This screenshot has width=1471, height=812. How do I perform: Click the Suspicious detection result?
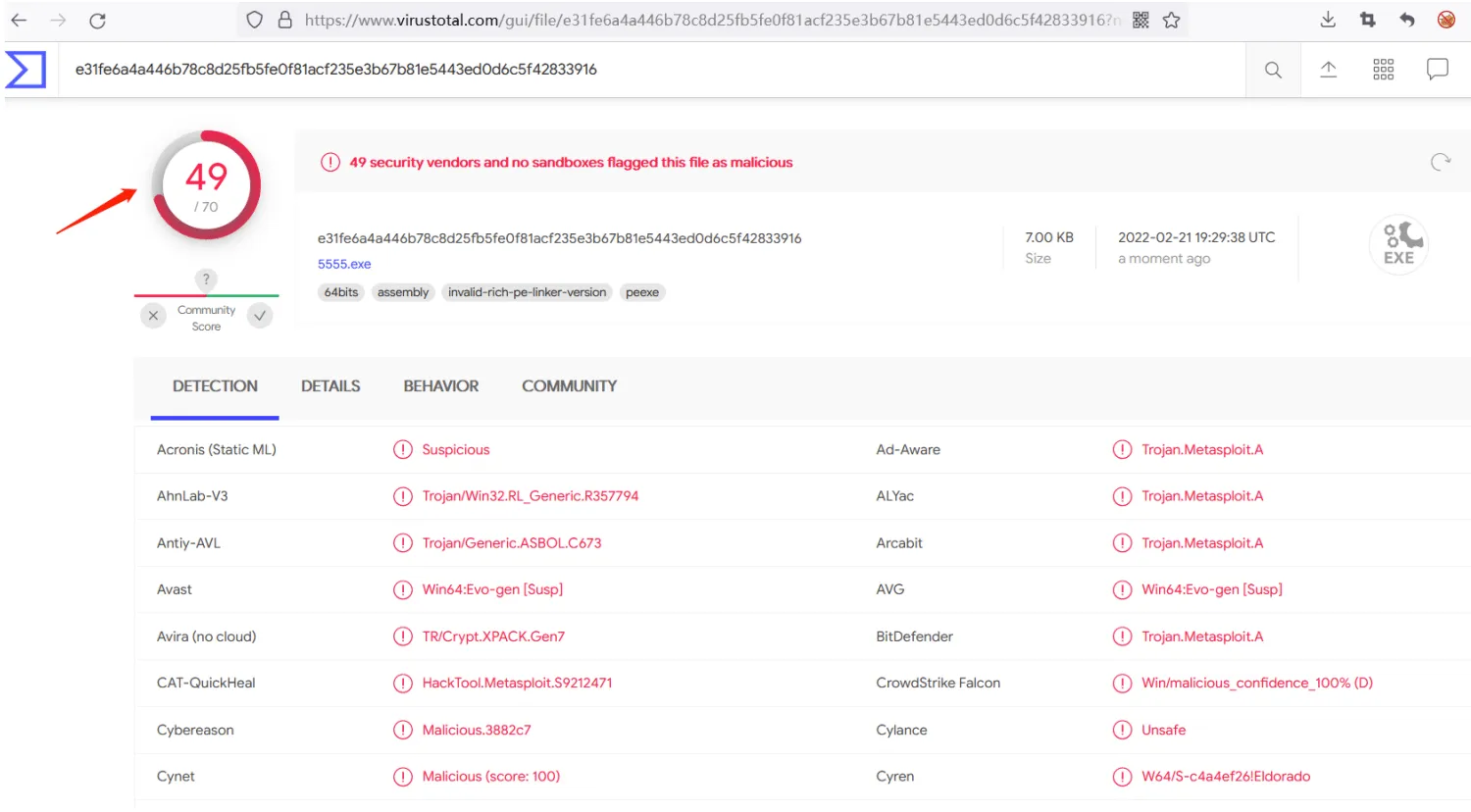tap(456, 450)
